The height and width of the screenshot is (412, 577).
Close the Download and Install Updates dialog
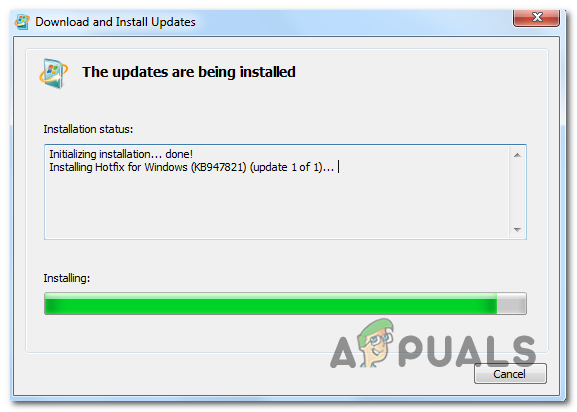537,17
